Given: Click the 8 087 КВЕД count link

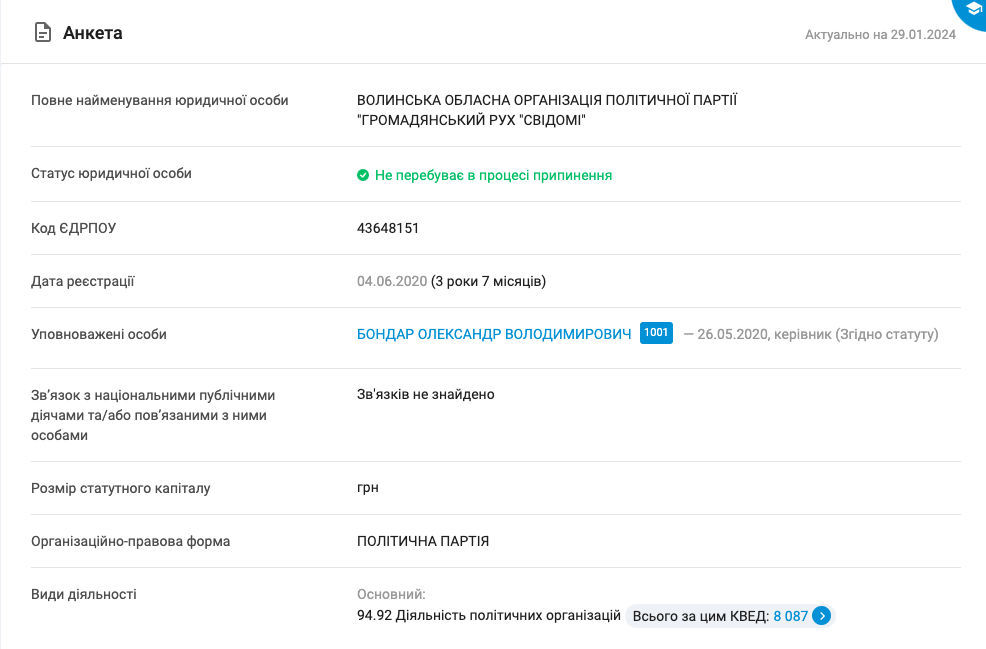Looking at the screenshot, I should (790, 616).
